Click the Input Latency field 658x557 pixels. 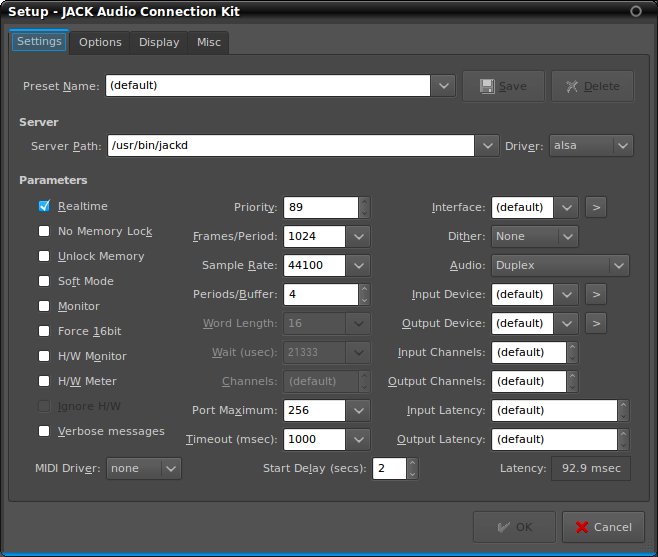pyautogui.click(x=554, y=410)
